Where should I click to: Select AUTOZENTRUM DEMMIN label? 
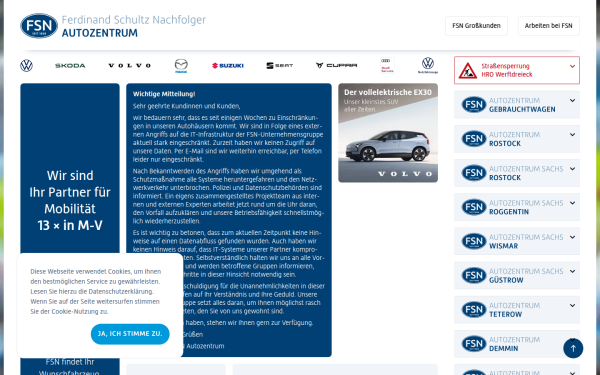tap(514, 344)
